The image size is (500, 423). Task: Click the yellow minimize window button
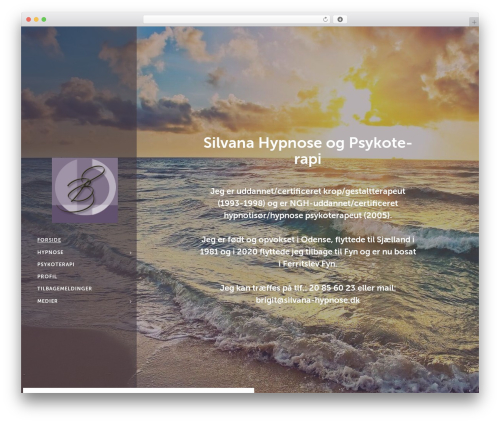click(36, 20)
